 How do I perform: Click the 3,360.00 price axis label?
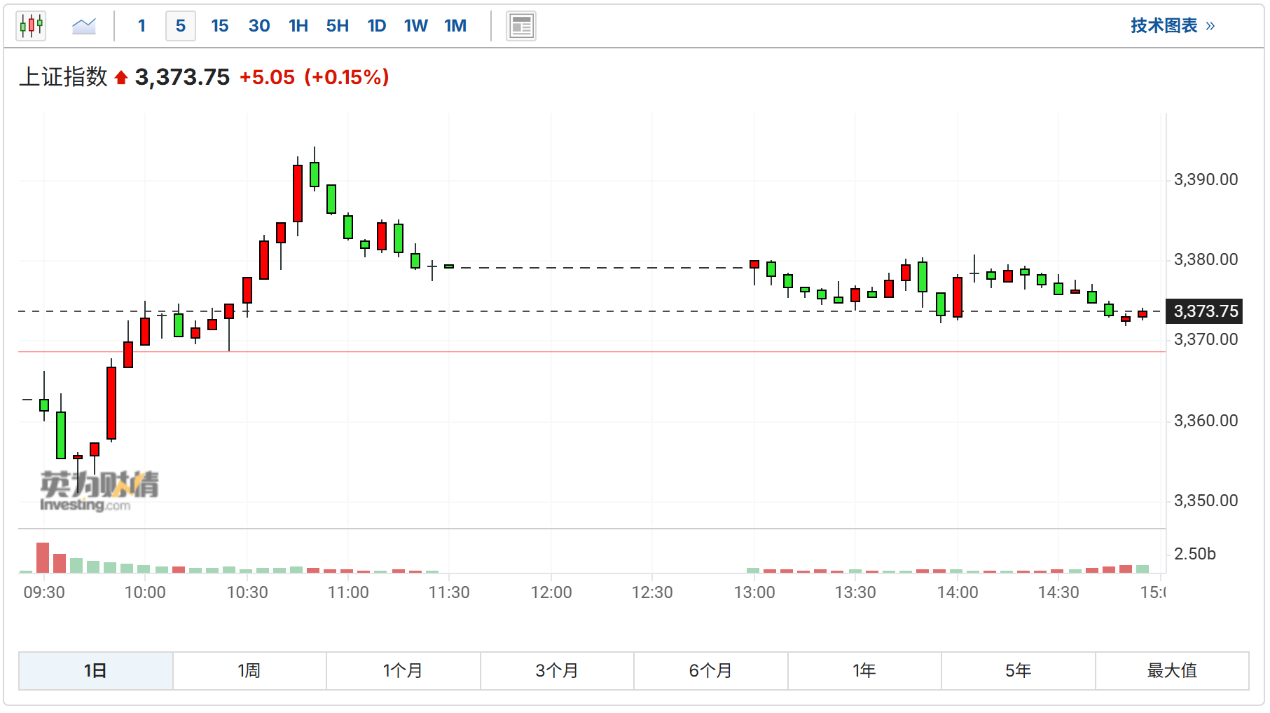pyautogui.click(x=1206, y=421)
